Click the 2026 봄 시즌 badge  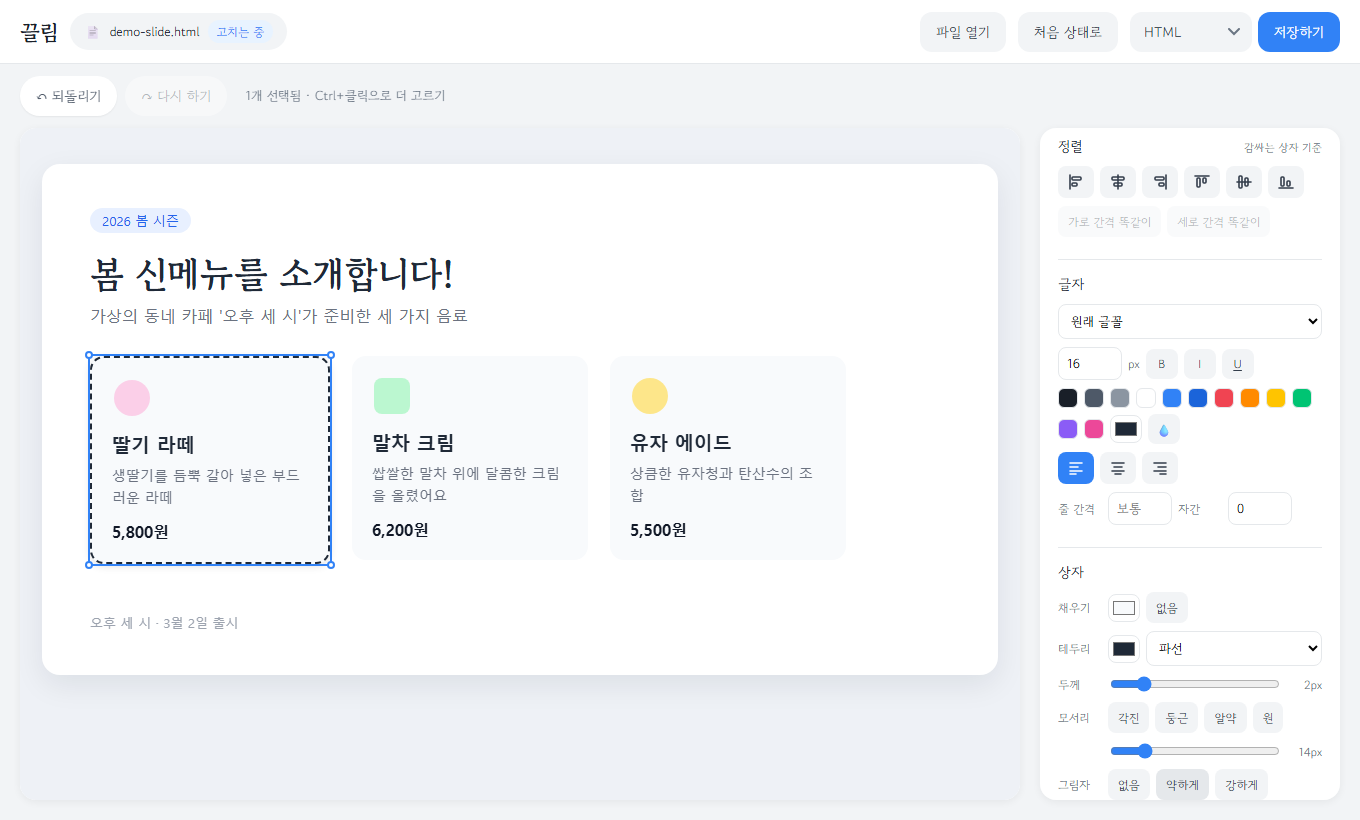click(140, 221)
